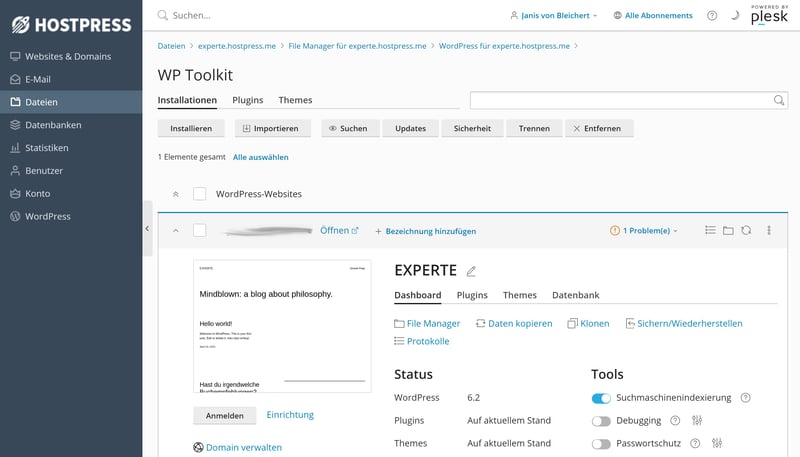Click the site preview thumbnail
Screen dimensions: 800x457
click(282, 326)
